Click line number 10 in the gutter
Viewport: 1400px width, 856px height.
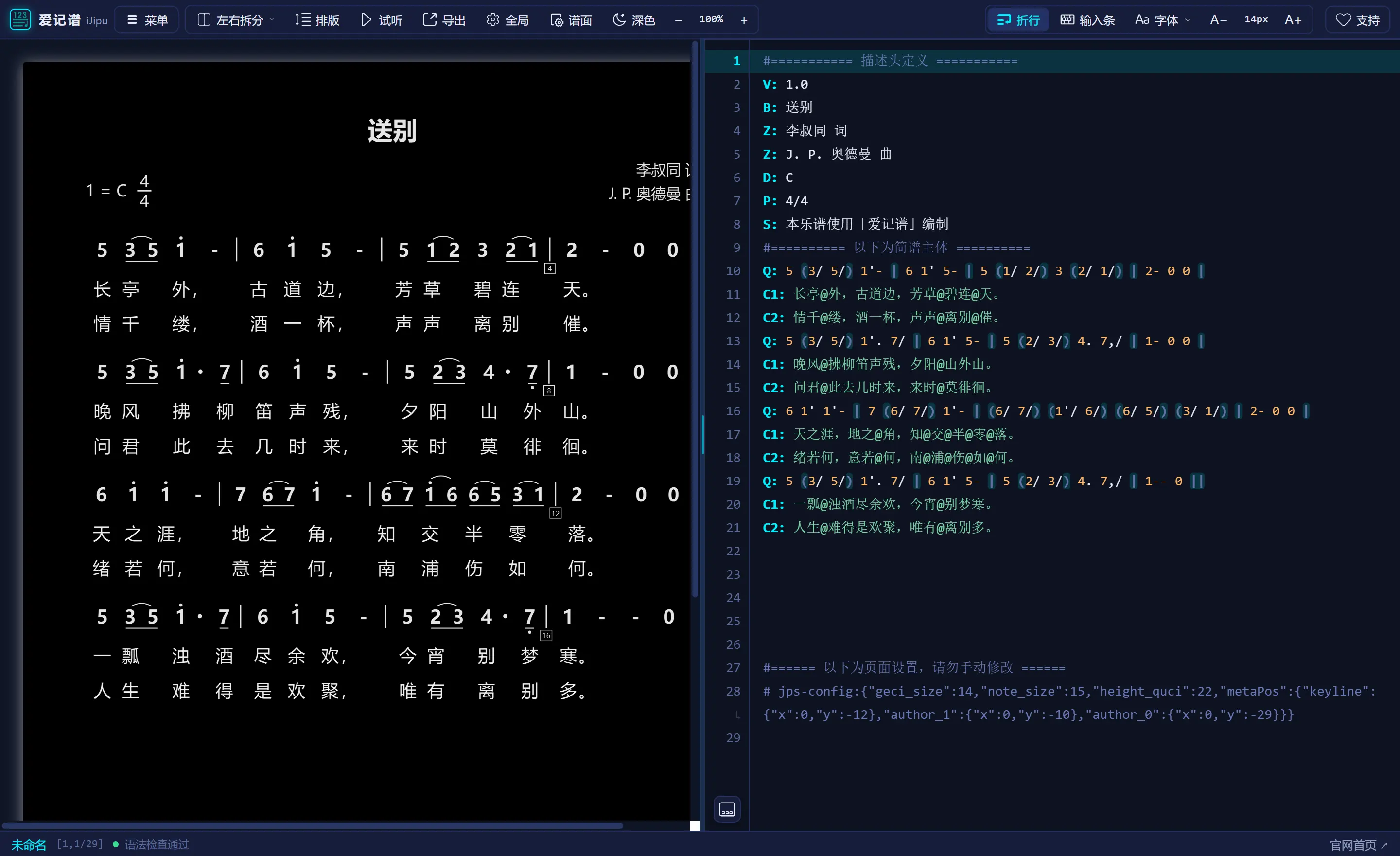coord(733,270)
